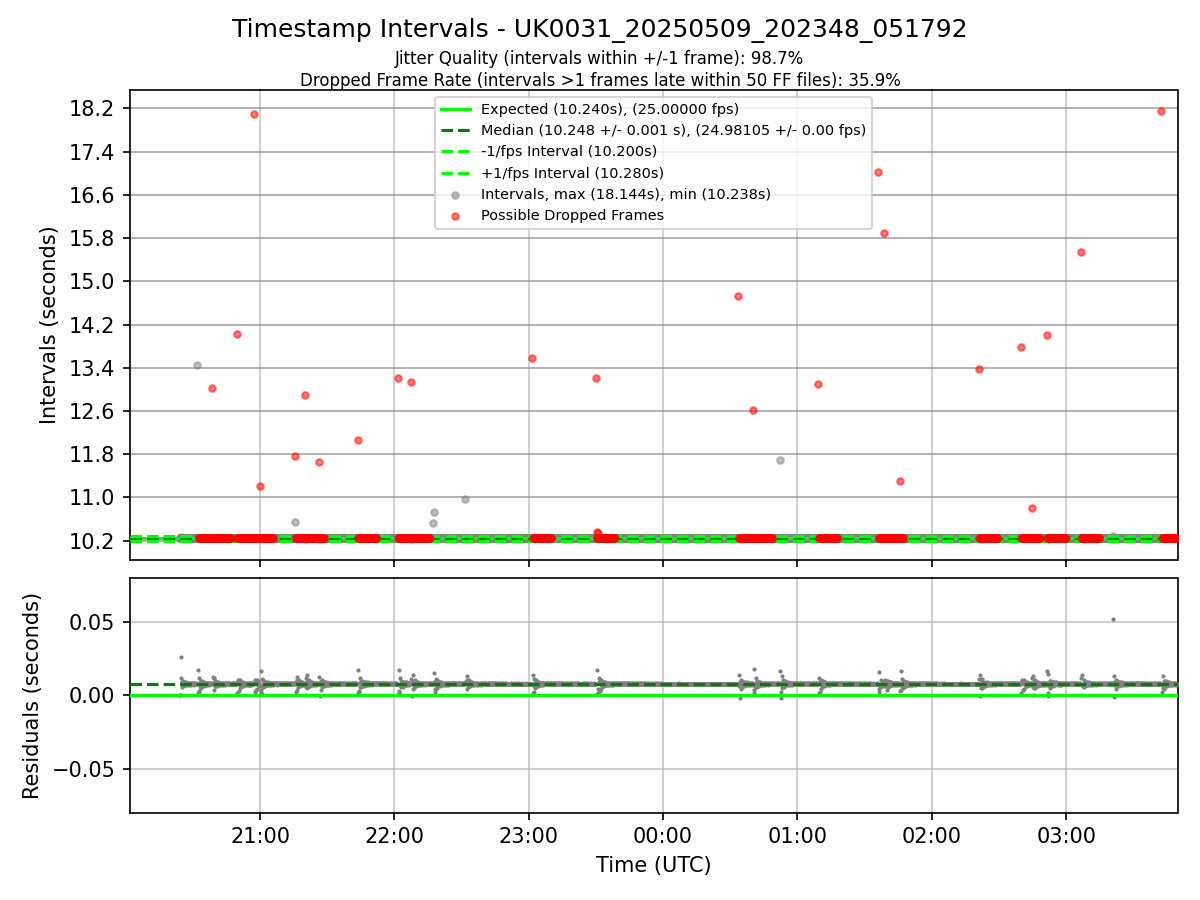Viewport: 1200px width, 900px height.
Task: Click the 23:00 time tick label
Action: pos(528,834)
